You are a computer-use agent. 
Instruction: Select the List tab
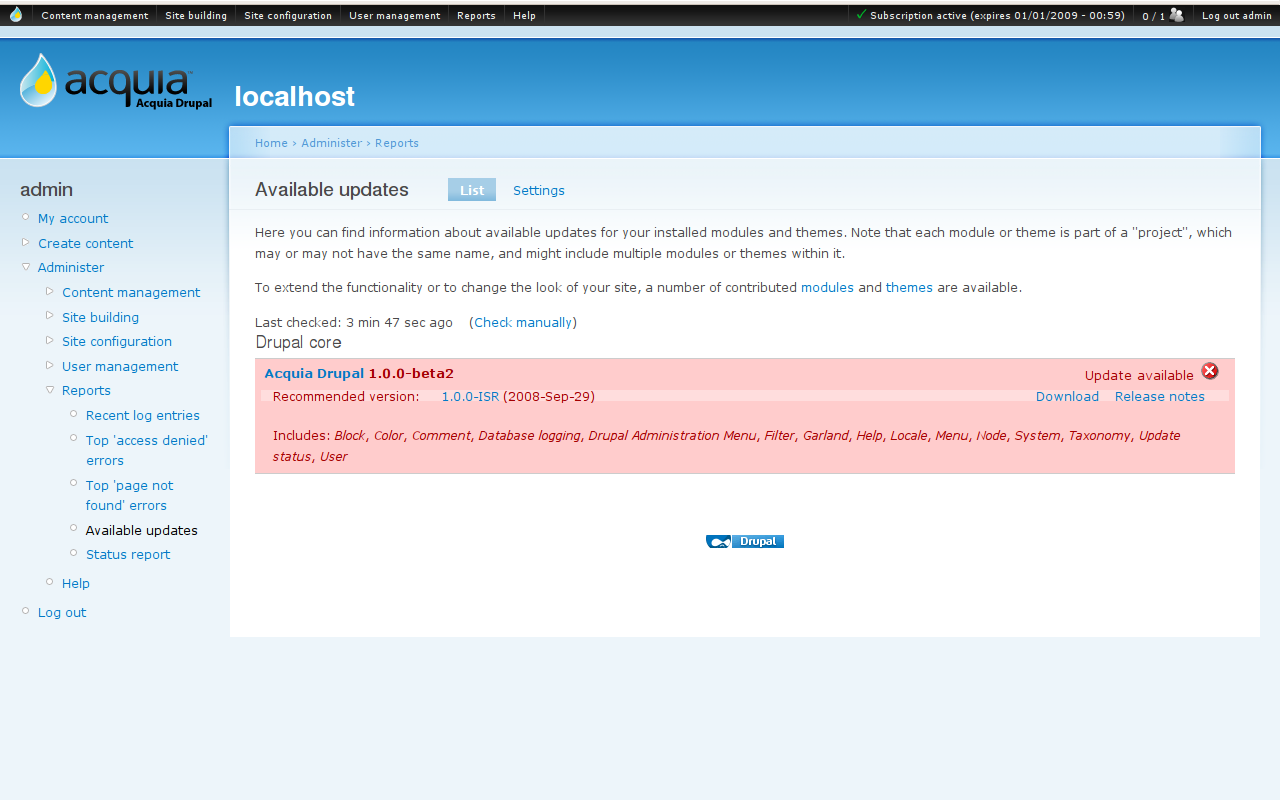[x=471, y=190]
